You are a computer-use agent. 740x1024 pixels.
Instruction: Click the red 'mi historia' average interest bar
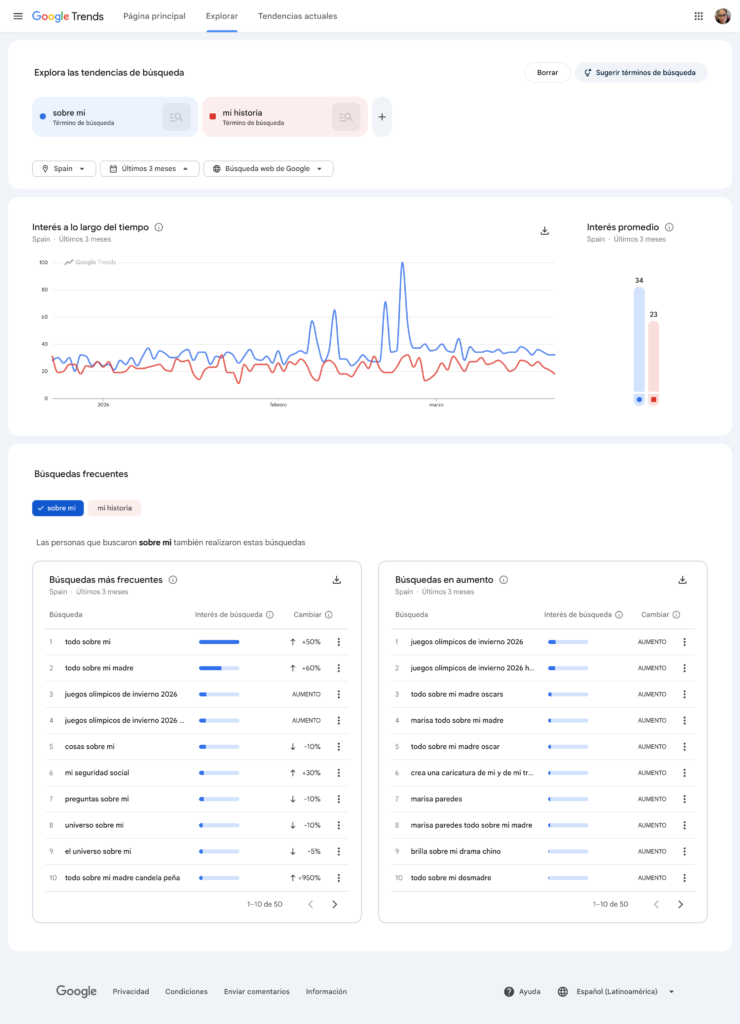pyautogui.click(x=653, y=357)
